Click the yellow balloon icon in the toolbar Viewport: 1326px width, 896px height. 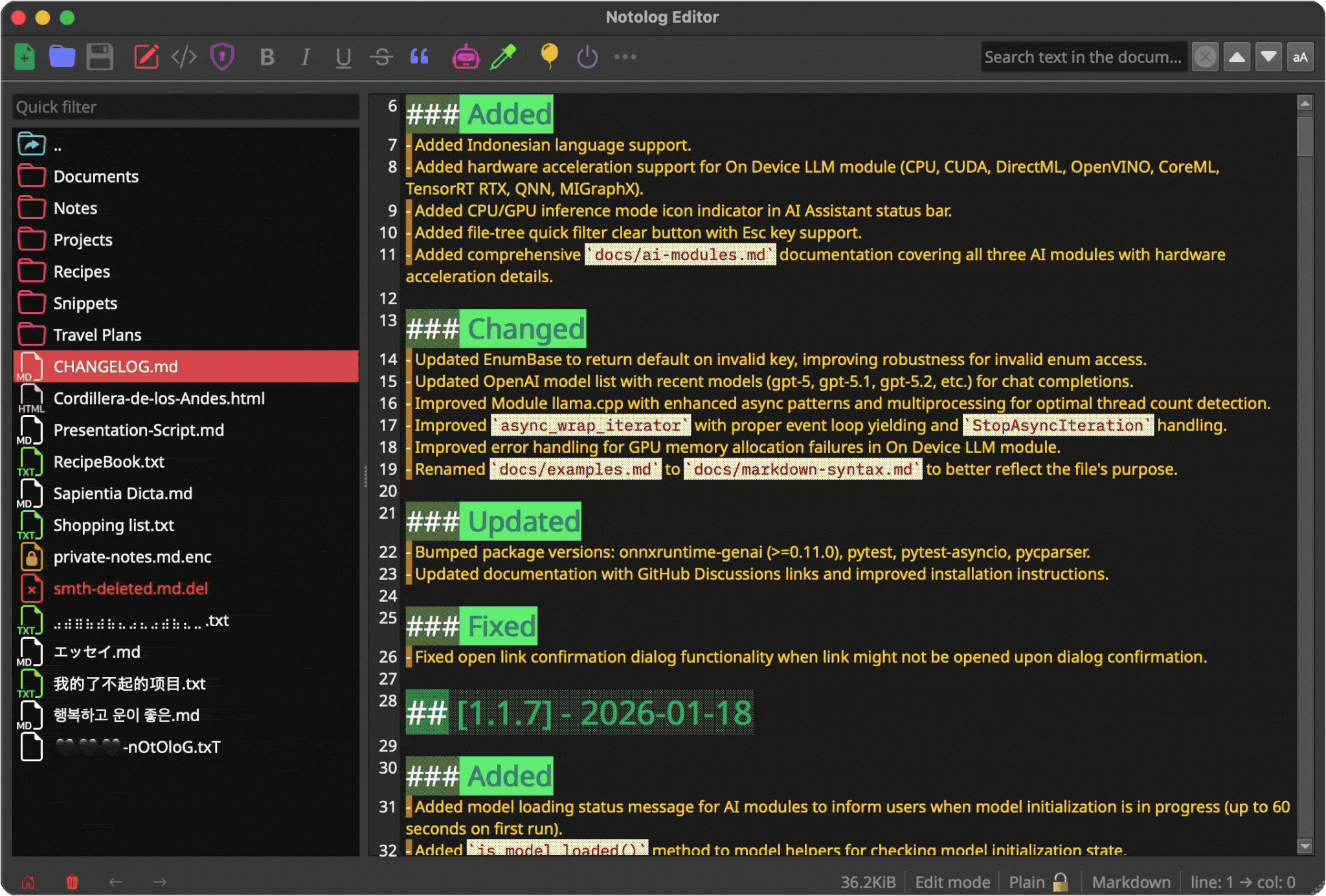pyautogui.click(x=549, y=57)
